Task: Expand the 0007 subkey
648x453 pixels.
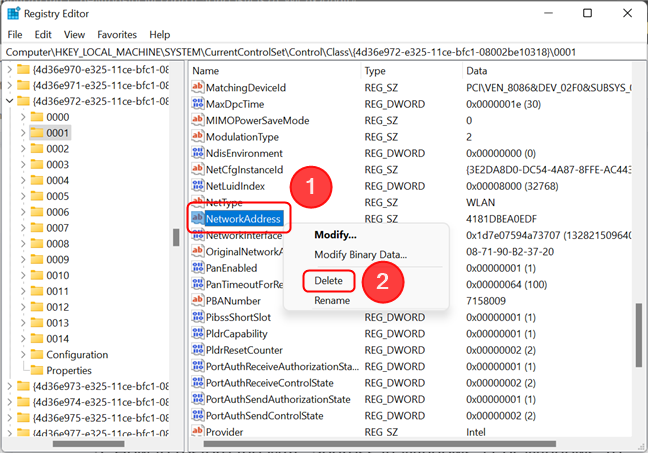Action: coord(23,228)
